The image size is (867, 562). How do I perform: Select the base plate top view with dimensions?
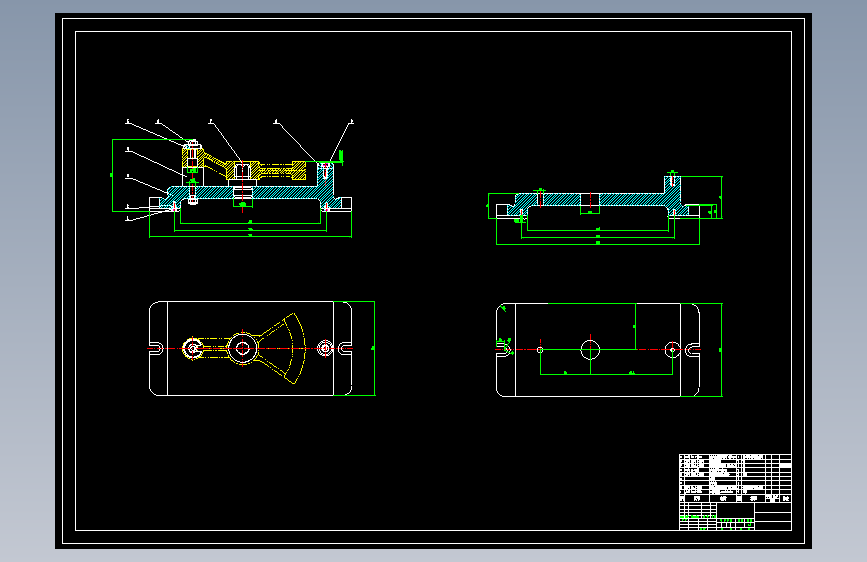(609, 350)
